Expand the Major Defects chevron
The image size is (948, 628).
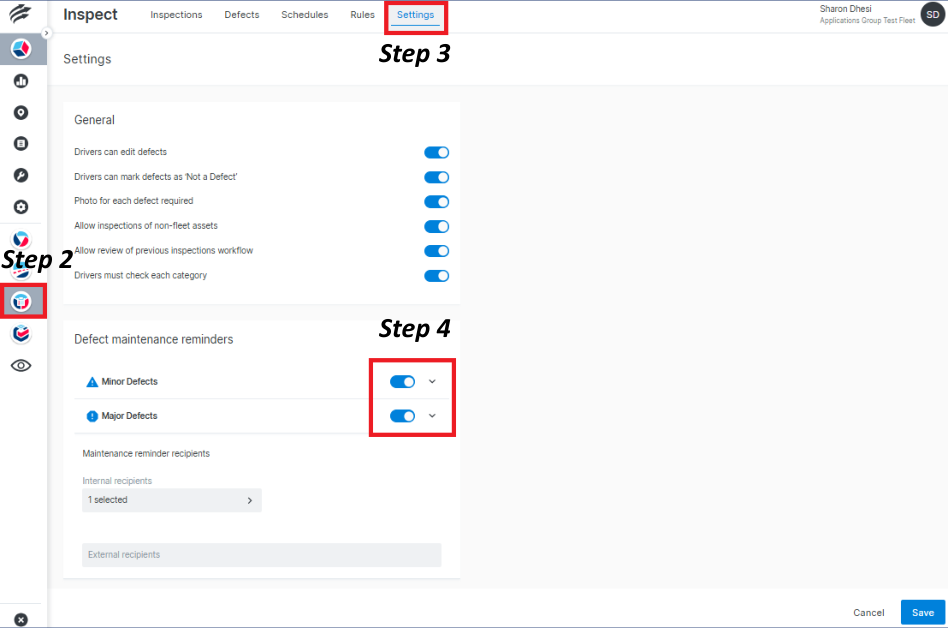(x=431, y=415)
